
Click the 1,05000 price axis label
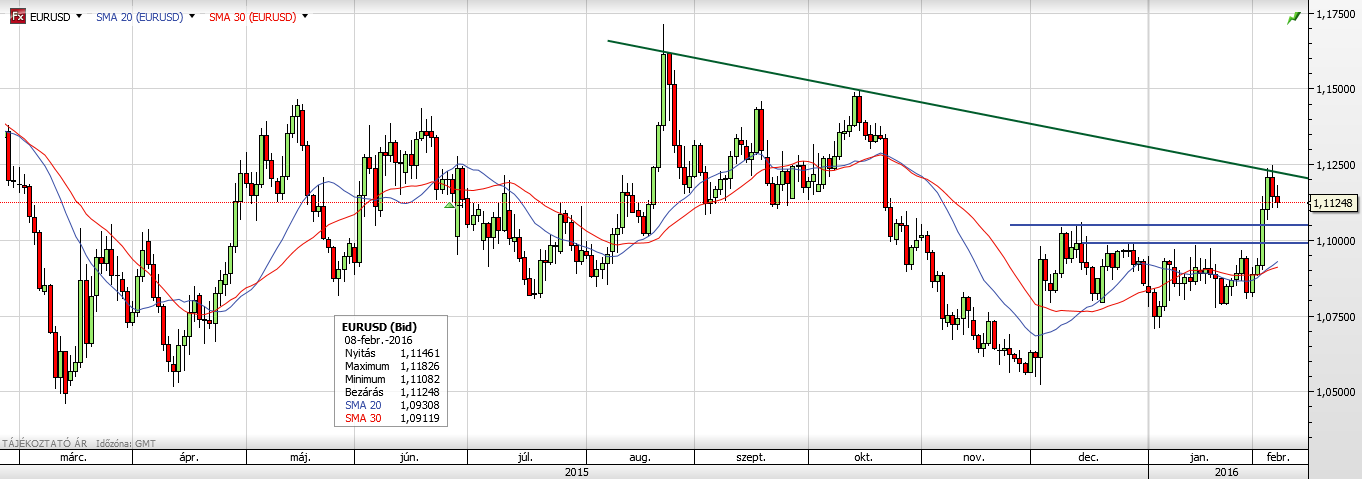tap(1336, 393)
